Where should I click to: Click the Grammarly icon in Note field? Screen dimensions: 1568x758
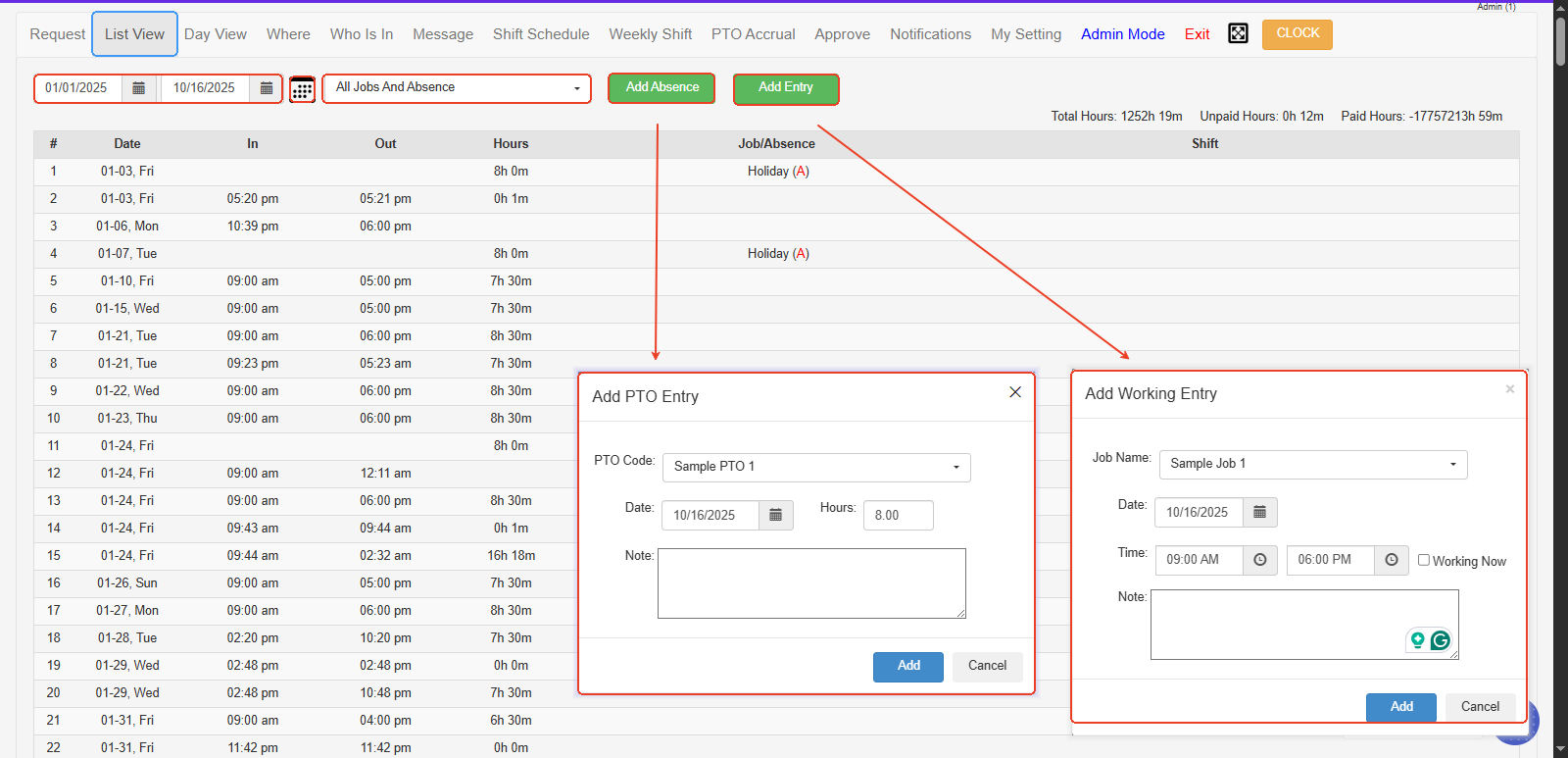[1440, 640]
